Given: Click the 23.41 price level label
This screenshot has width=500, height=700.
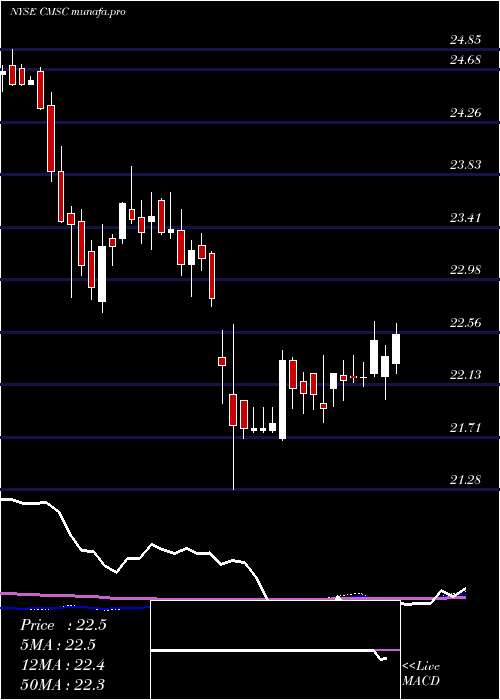Looking at the screenshot, I should (465, 218).
